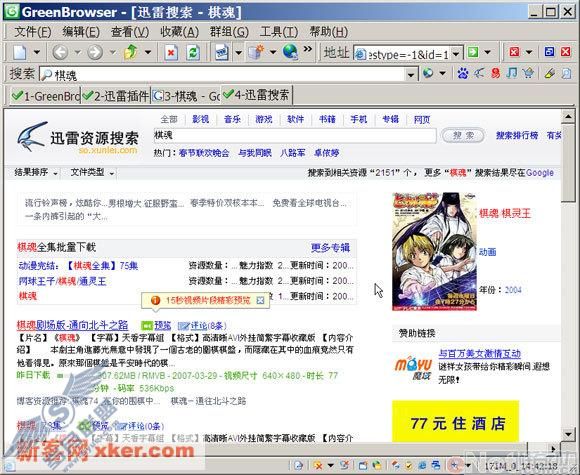The height and width of the screenshot is (475, 580).
Task: Open the 结果排序 sort dropdown
Action: click(x=36, y=172)
